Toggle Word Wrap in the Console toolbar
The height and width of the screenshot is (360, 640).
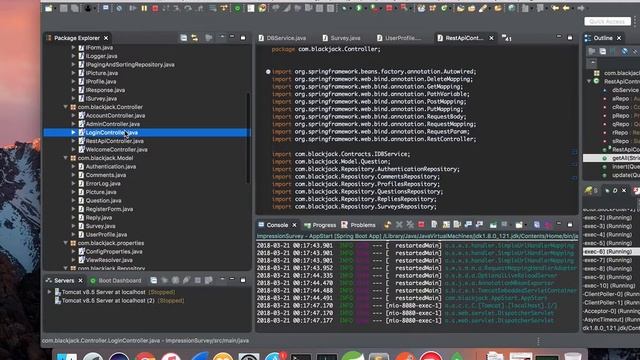pyautogui.click(x=457, y=224)
